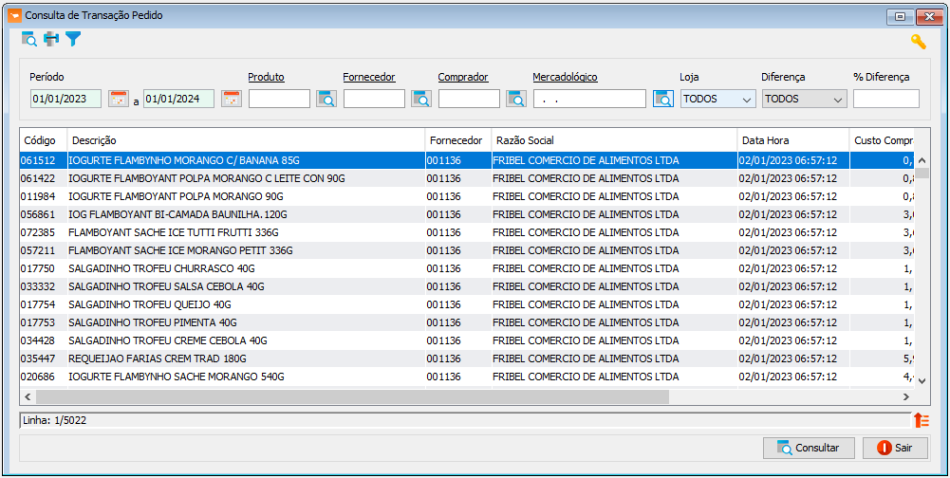The height and width of the screenshot is (478, 950).
Task: Open calendar picker for start date 01/01/2023
Action: click(x=118, y=99)
